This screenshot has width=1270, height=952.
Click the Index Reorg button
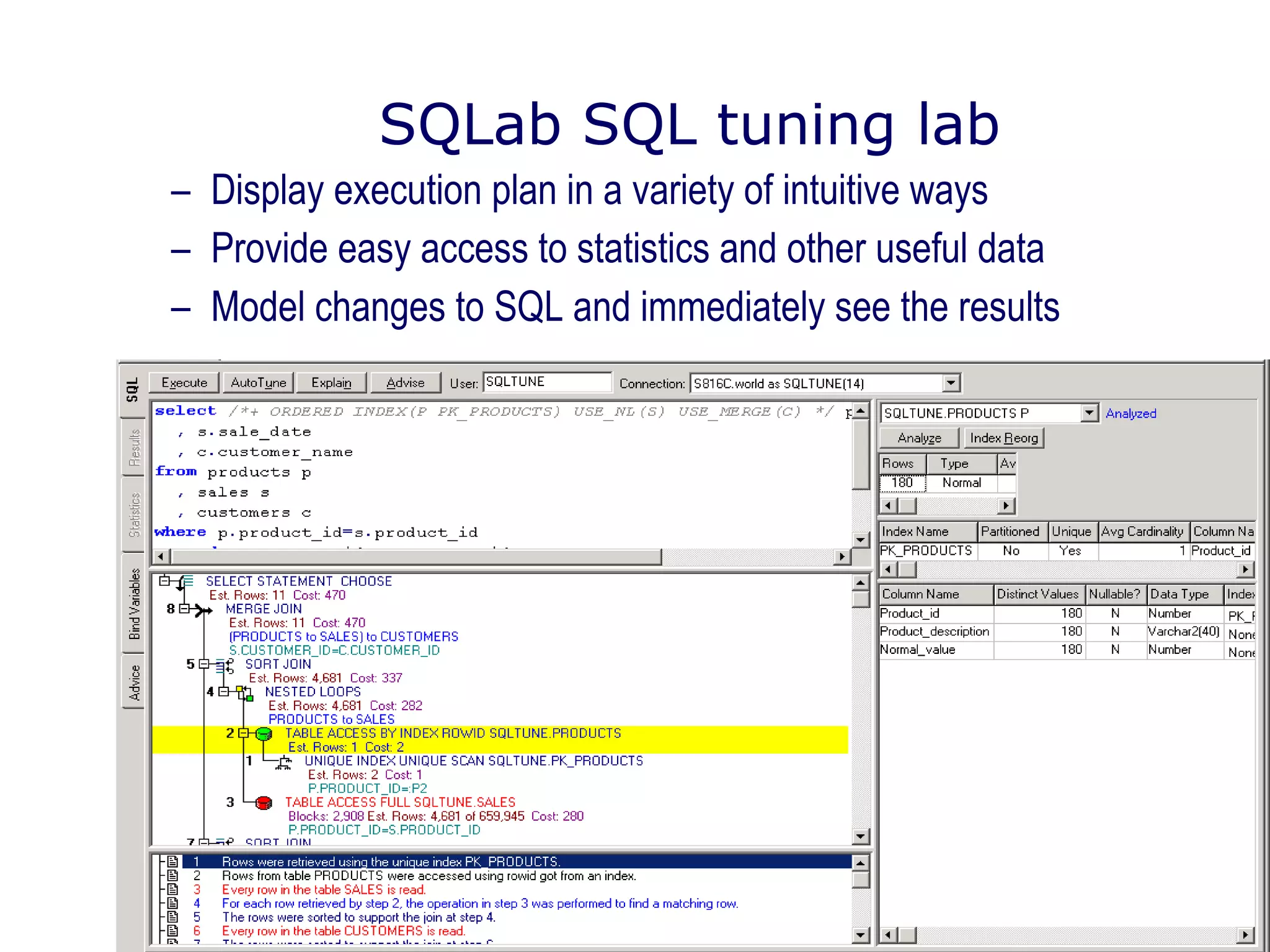click(1003, 438)
